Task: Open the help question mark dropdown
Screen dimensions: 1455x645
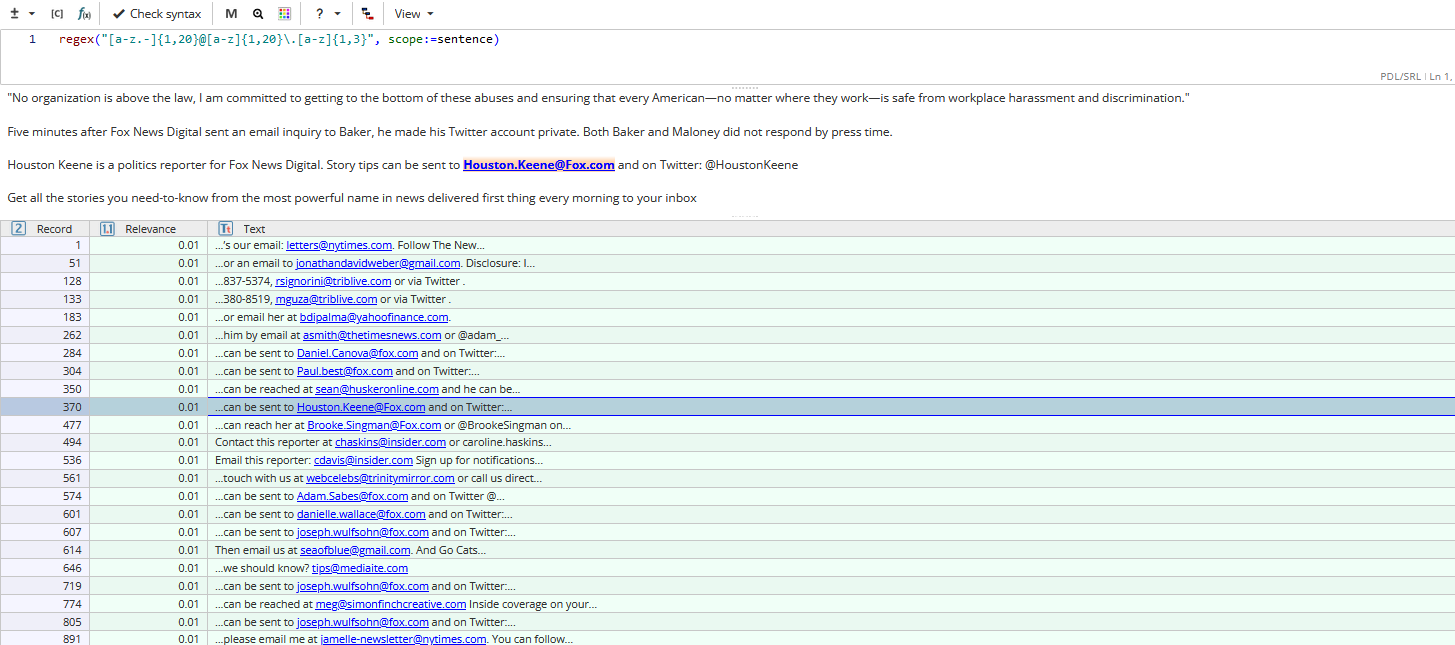Action: pos(326,13)
